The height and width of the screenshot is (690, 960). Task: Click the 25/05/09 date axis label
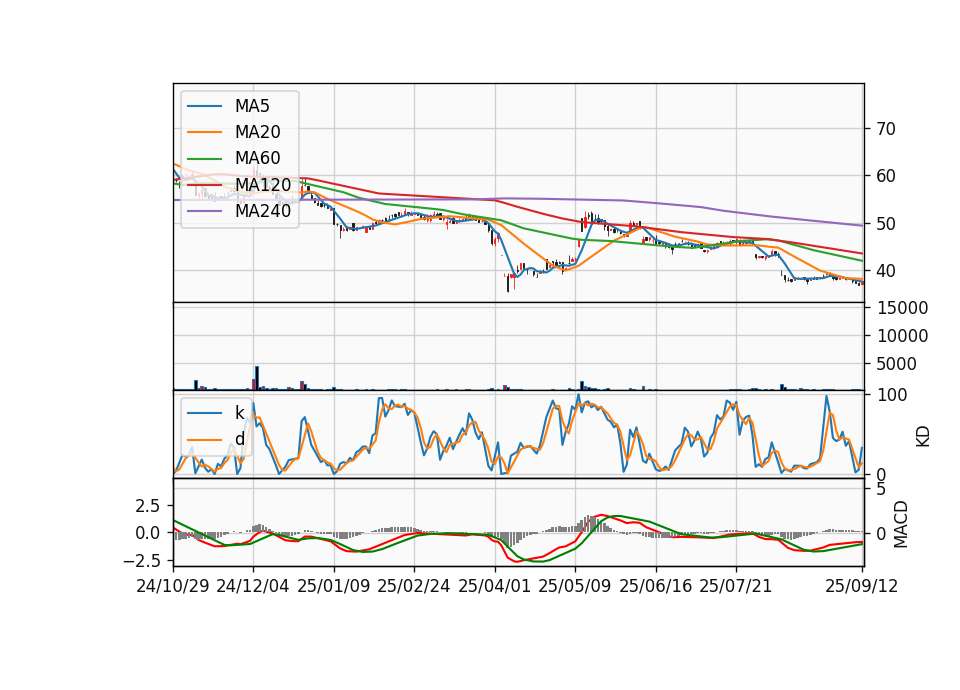point(575,586)
